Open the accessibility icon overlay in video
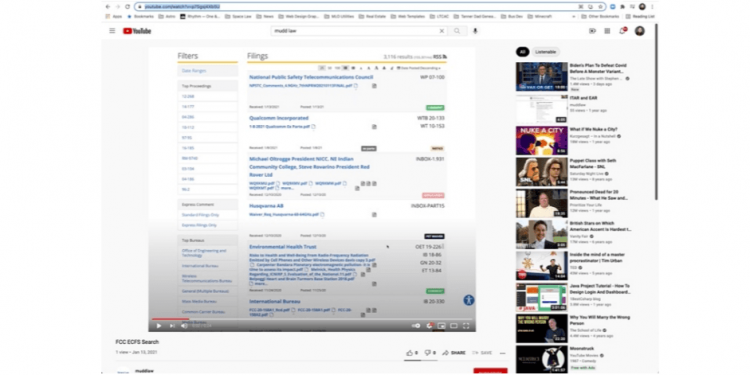 pyautogui.click(x=468, y=300)
